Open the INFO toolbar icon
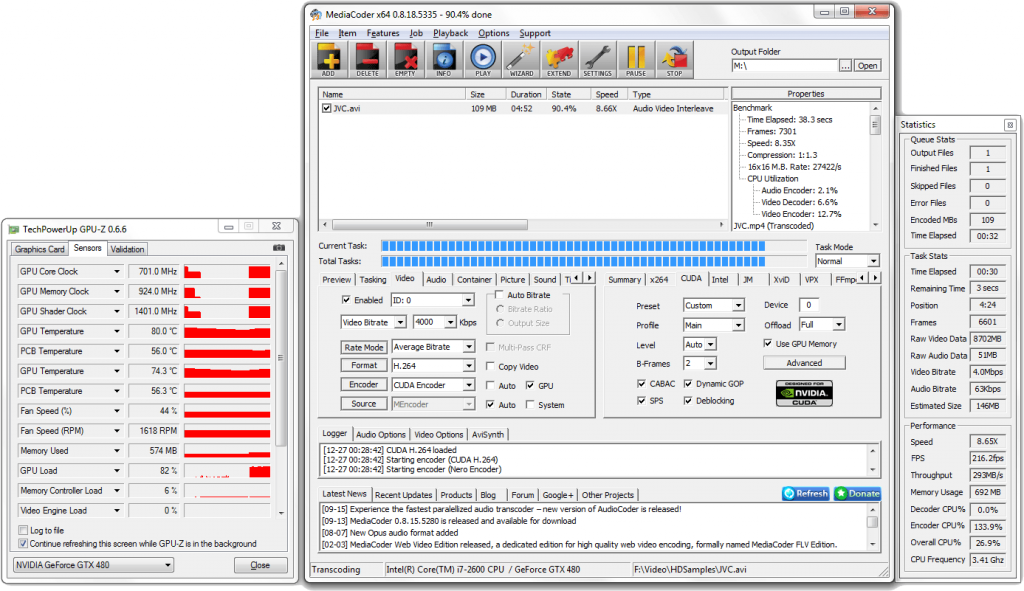 pyautogui.click(x=443, y=60)
